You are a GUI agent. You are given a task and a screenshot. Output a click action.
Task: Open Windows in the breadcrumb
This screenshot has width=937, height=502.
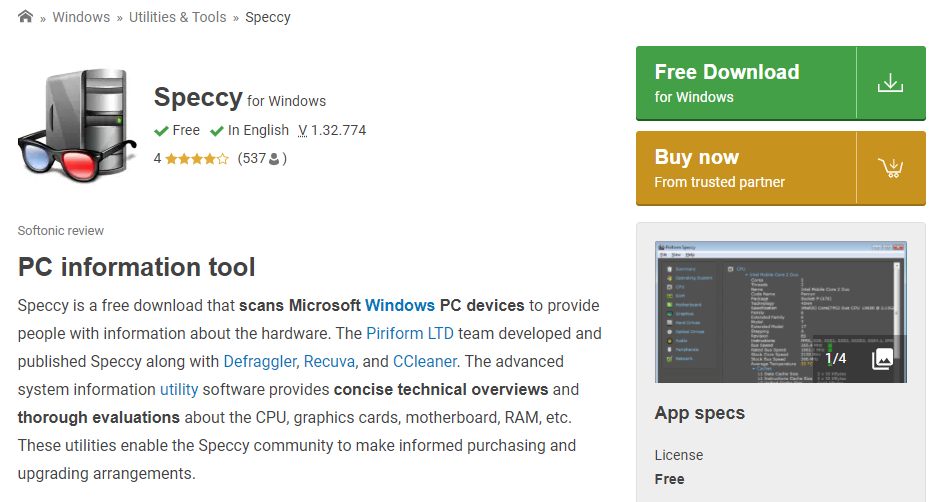click(82, 17)
